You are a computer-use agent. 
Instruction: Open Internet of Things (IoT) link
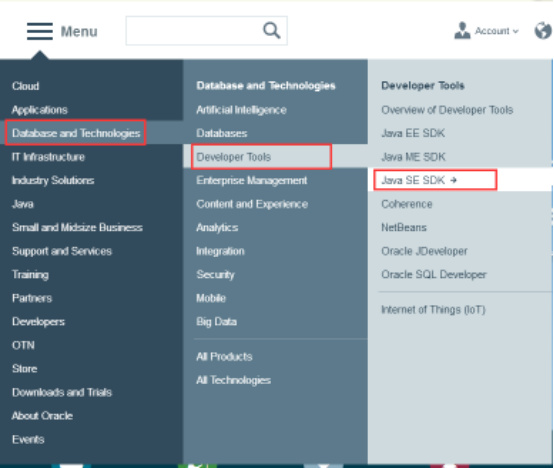[433, 310]
